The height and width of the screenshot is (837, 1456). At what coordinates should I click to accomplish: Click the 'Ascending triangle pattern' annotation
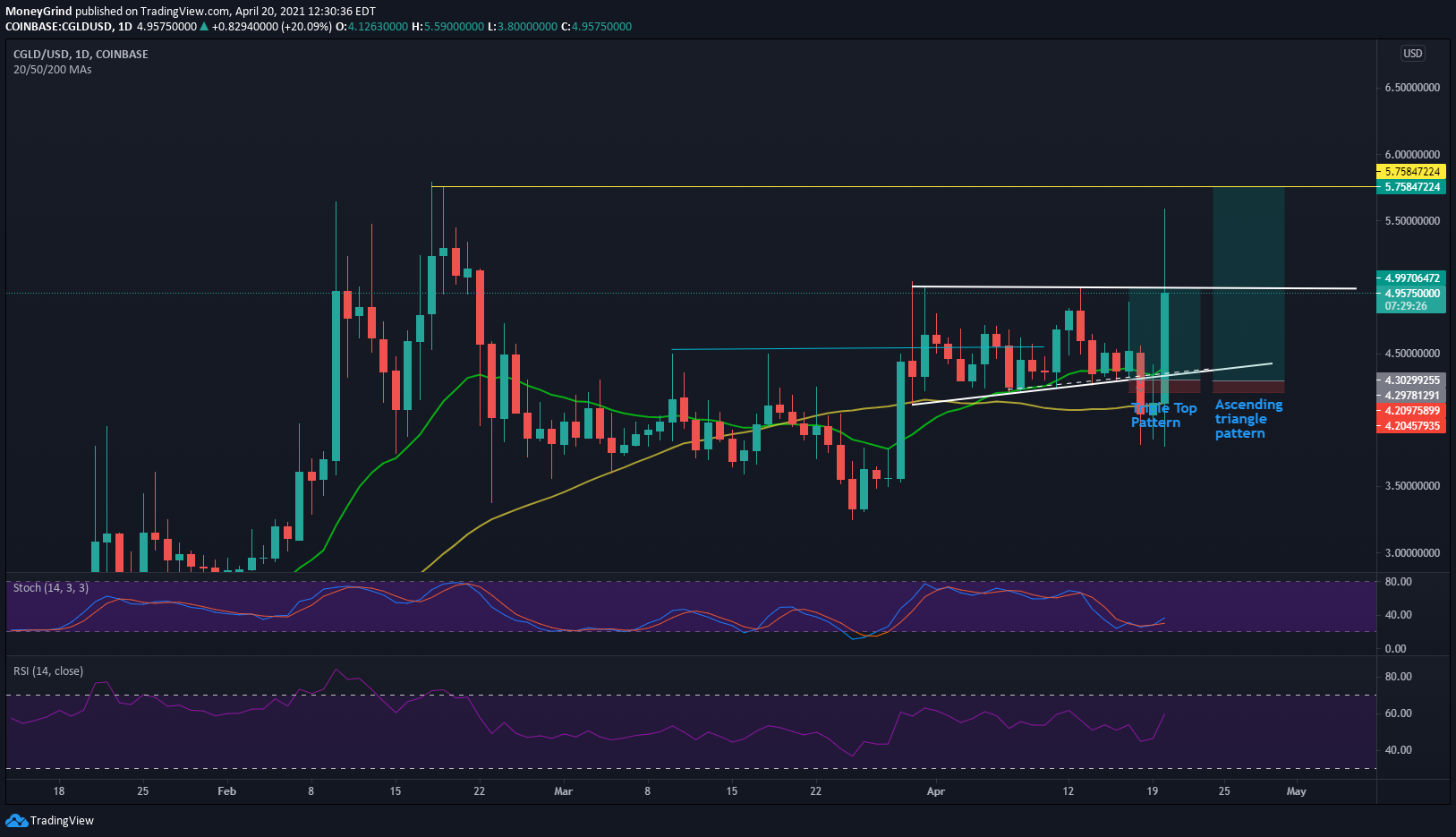coord(1248,419)
